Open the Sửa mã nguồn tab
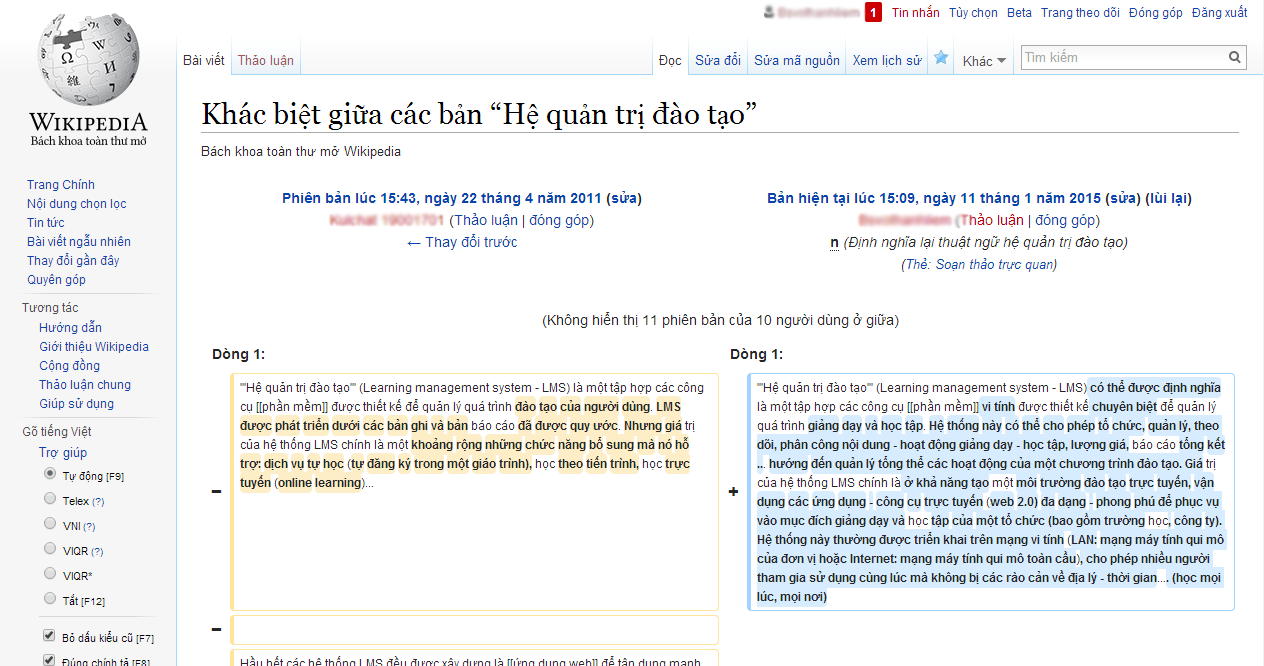Viewport: 1264px width, 666px height. (x=797, y=61)
